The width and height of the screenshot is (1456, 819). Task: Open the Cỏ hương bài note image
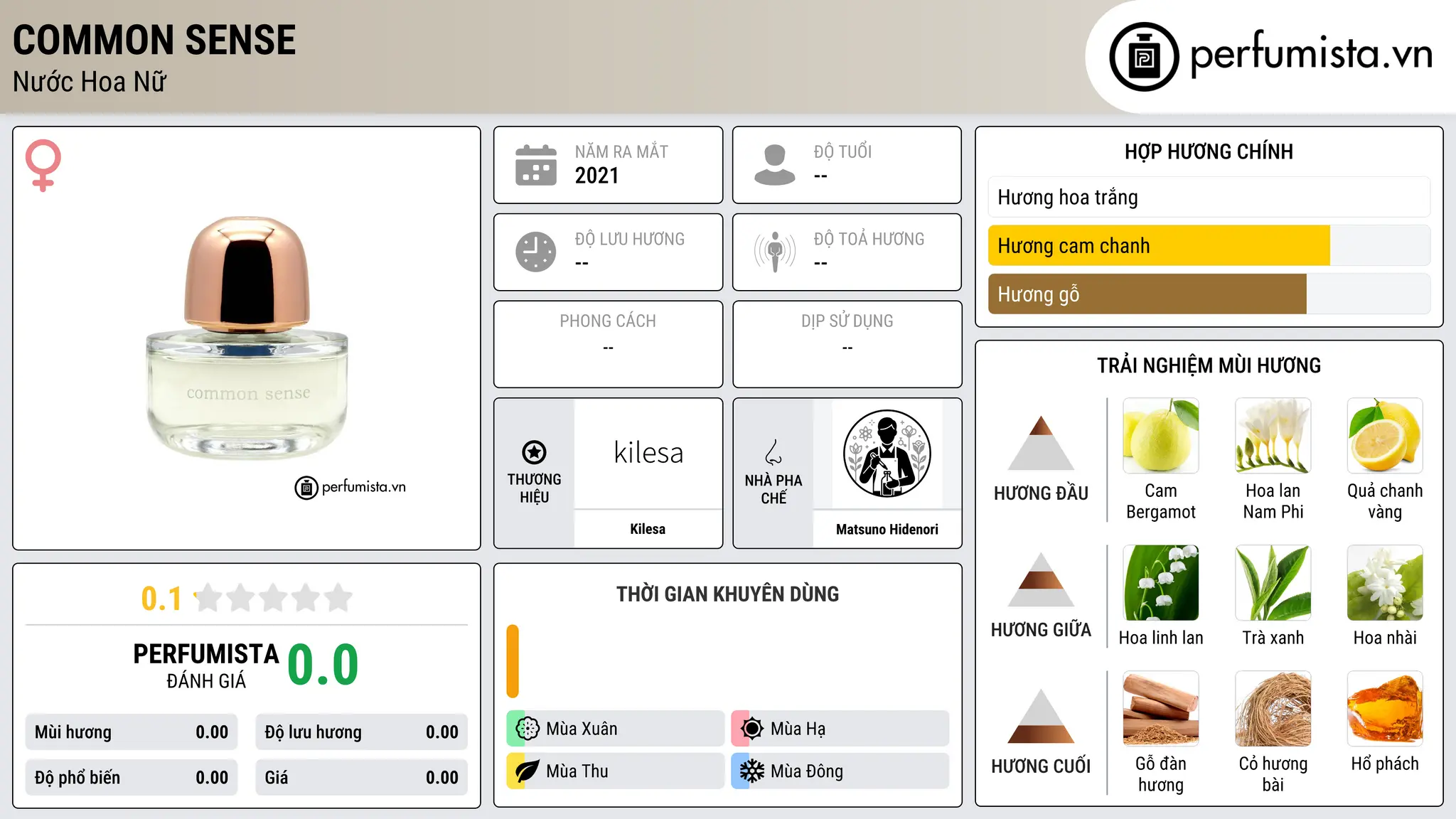(1273, 709)
